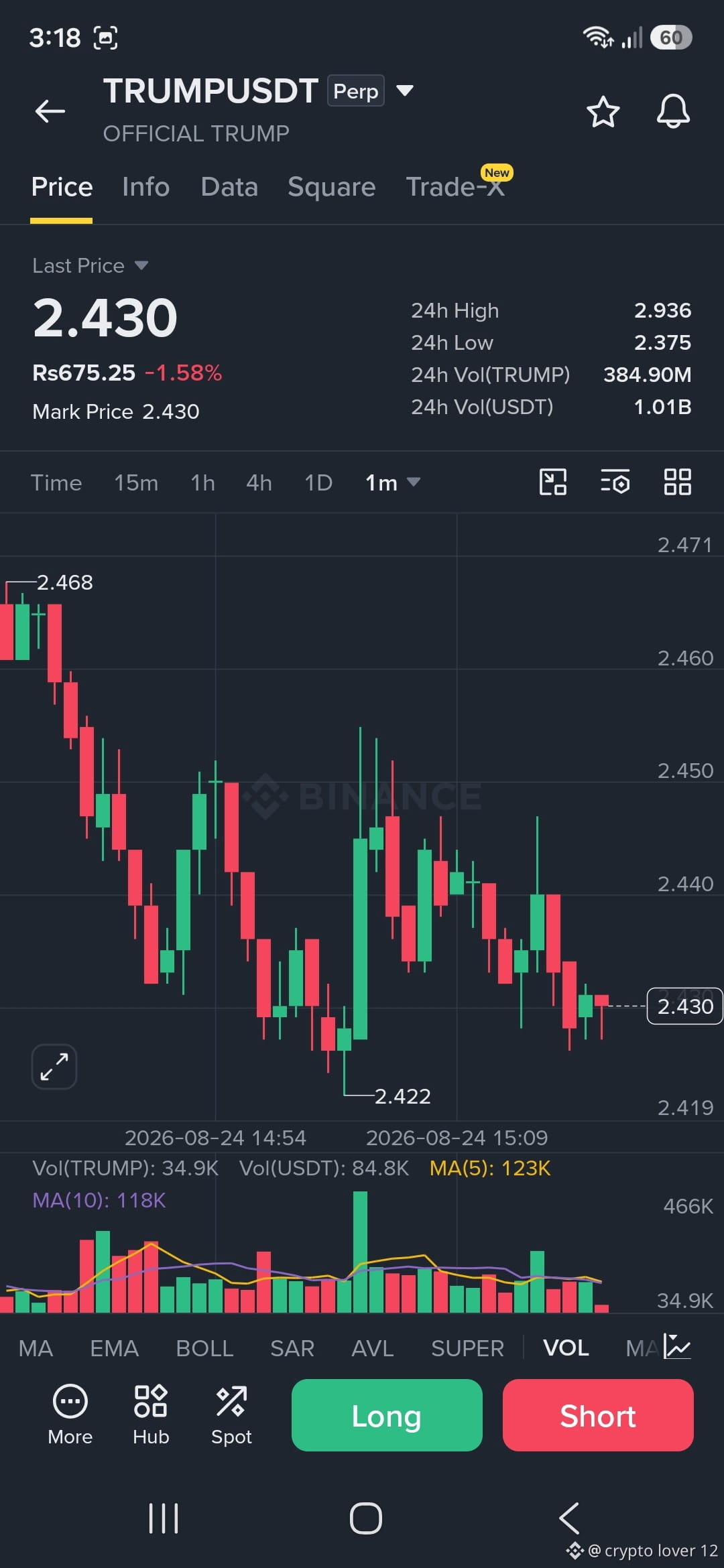This screenshot has width=724, height=1568.
Task: Expand the chart to fullscreen
Action: coord(54,1066)
